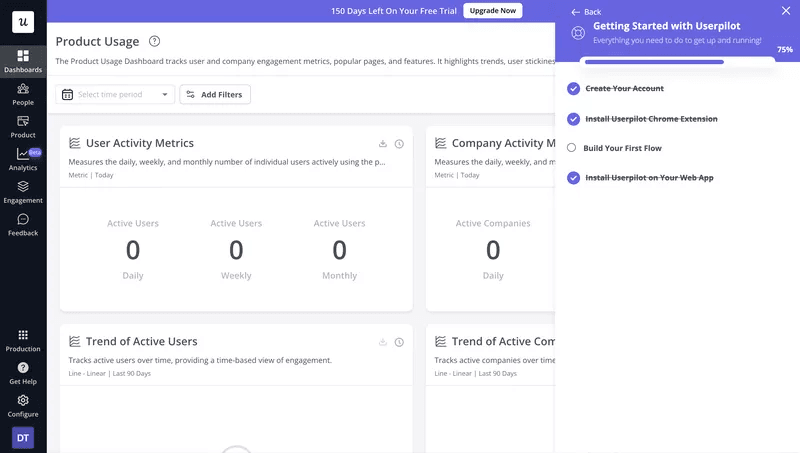This screenshot has width=800, height=453.
Task: Go to Analytics in the sidebar
Action: pyautogui.click(x=23, y=159)
